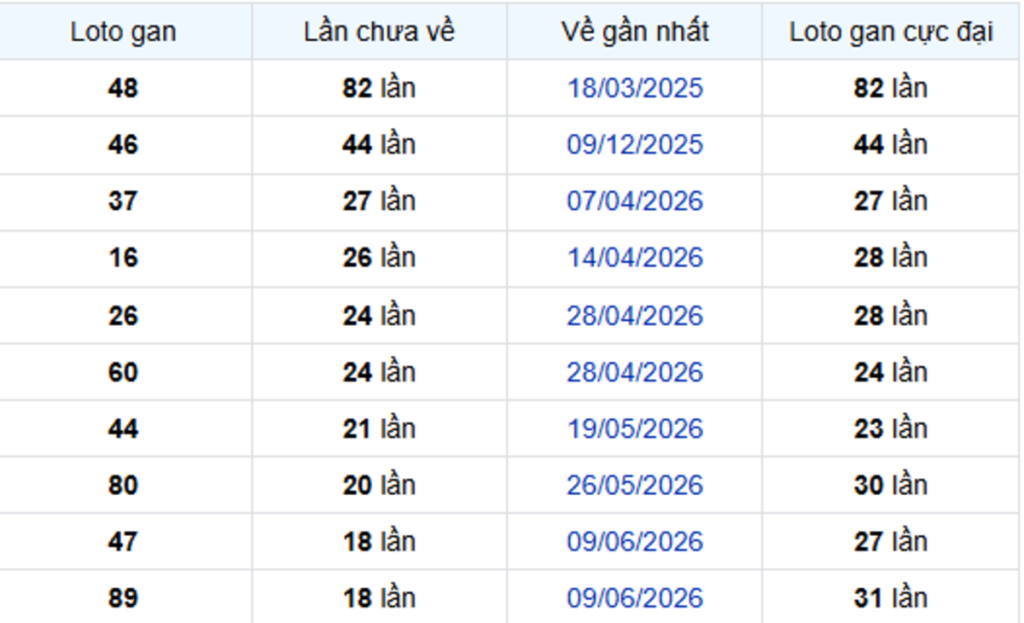The image size is (1024, 623).
Task: Click '27 lần' cực đại for loto 37
Action: pyautogui.click(x=891, y=201)
